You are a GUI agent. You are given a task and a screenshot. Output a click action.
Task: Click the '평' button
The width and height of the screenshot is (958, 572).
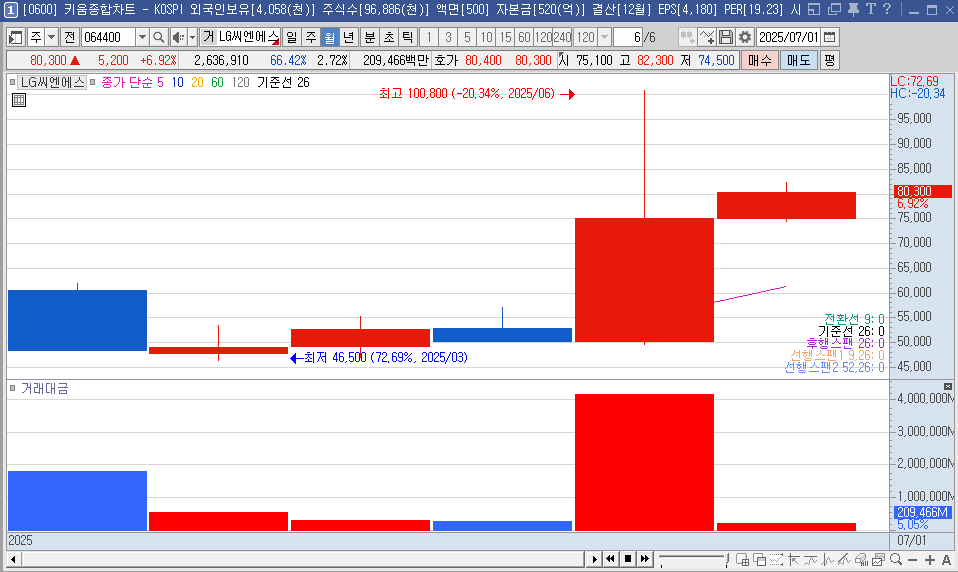click(x=829, y=60)
